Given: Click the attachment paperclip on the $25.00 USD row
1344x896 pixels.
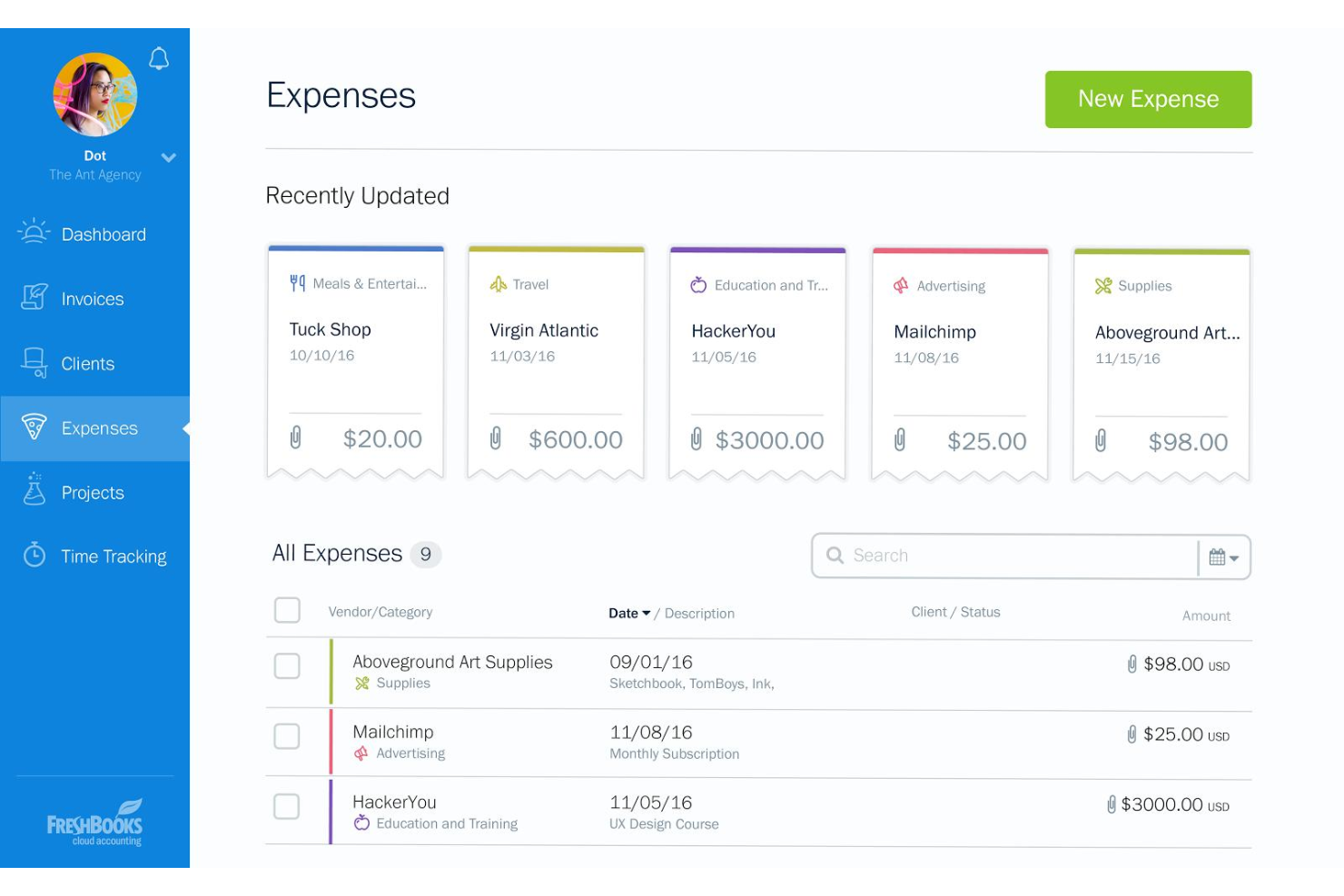Looking at the screenshot, I should (x=1132, y=734).
